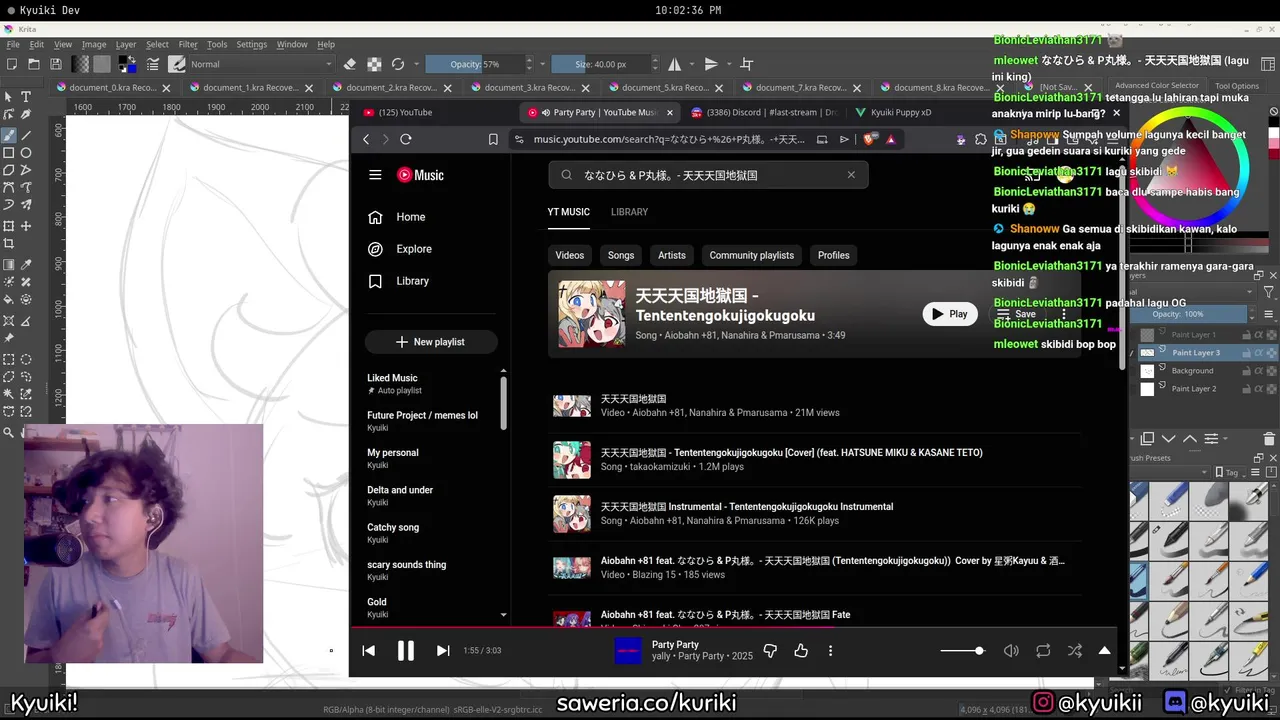Screen dimensions: 1280x720
Task: Pause the playing Party Party track
Action: (406, 651)
